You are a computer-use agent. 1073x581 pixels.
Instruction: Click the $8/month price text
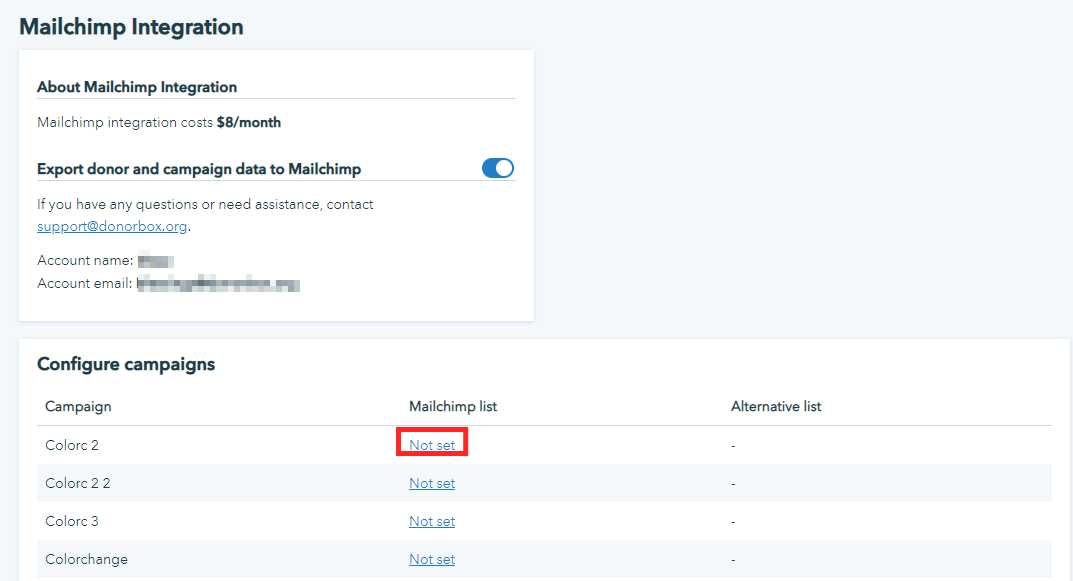tap(248, 123)
